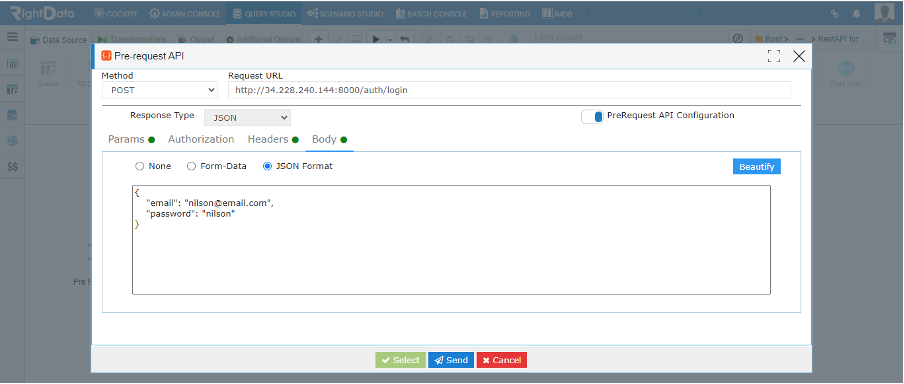Click the first left sidebar icon below the menu
Screen dimensions: 904x384
click(x=12, y=63)
